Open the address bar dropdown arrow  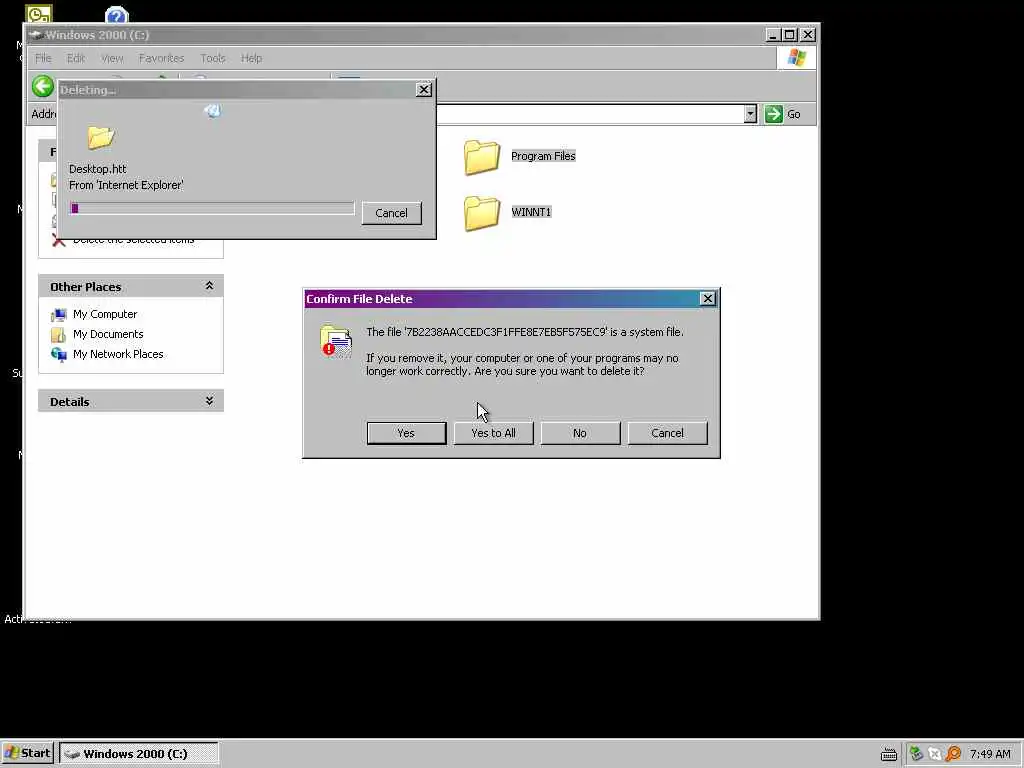point(750,114)
